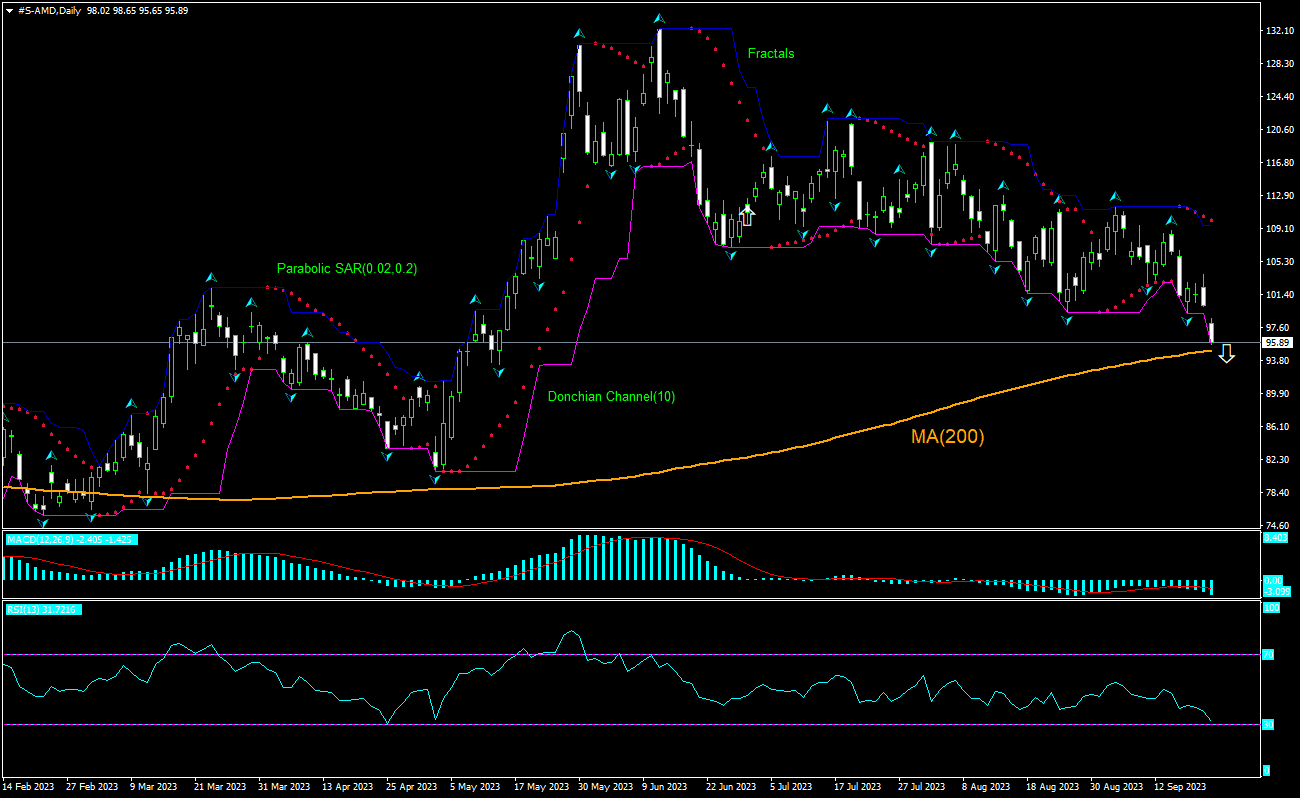The width and height of the screenshot is (1300, 798).
Task: Click the 30 May 2023 date on the time axis
Action: click(x=602, y=787)
